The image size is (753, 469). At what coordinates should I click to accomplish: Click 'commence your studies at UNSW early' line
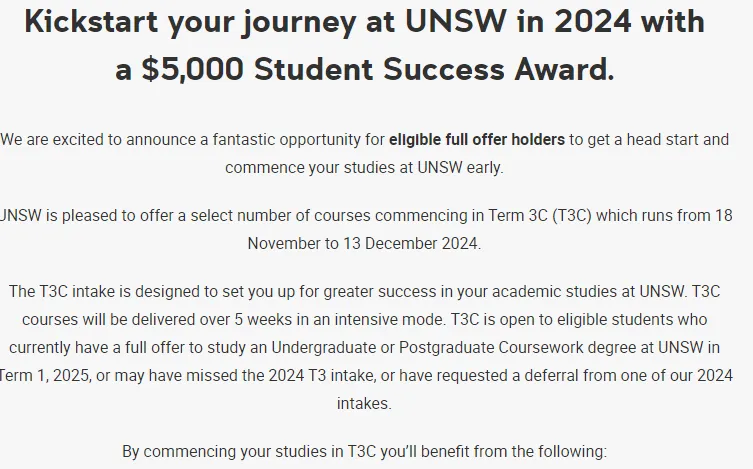tap(364, 168)
